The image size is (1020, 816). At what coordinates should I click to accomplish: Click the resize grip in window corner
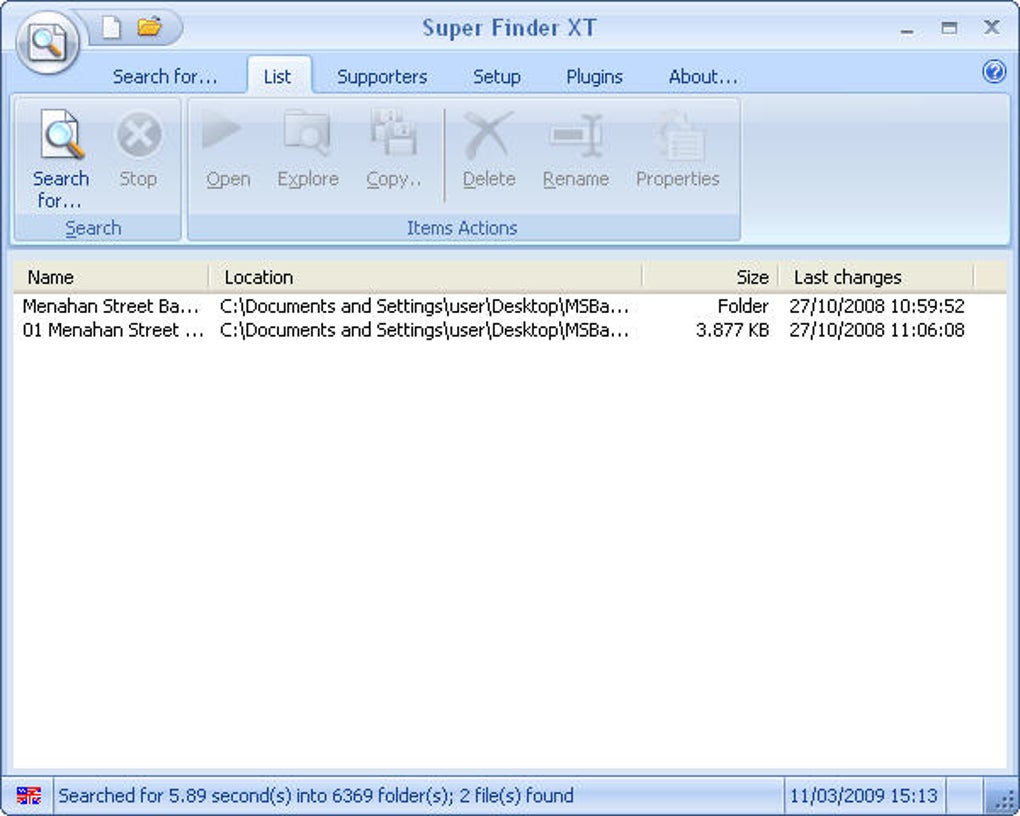tap(1004, 798)
